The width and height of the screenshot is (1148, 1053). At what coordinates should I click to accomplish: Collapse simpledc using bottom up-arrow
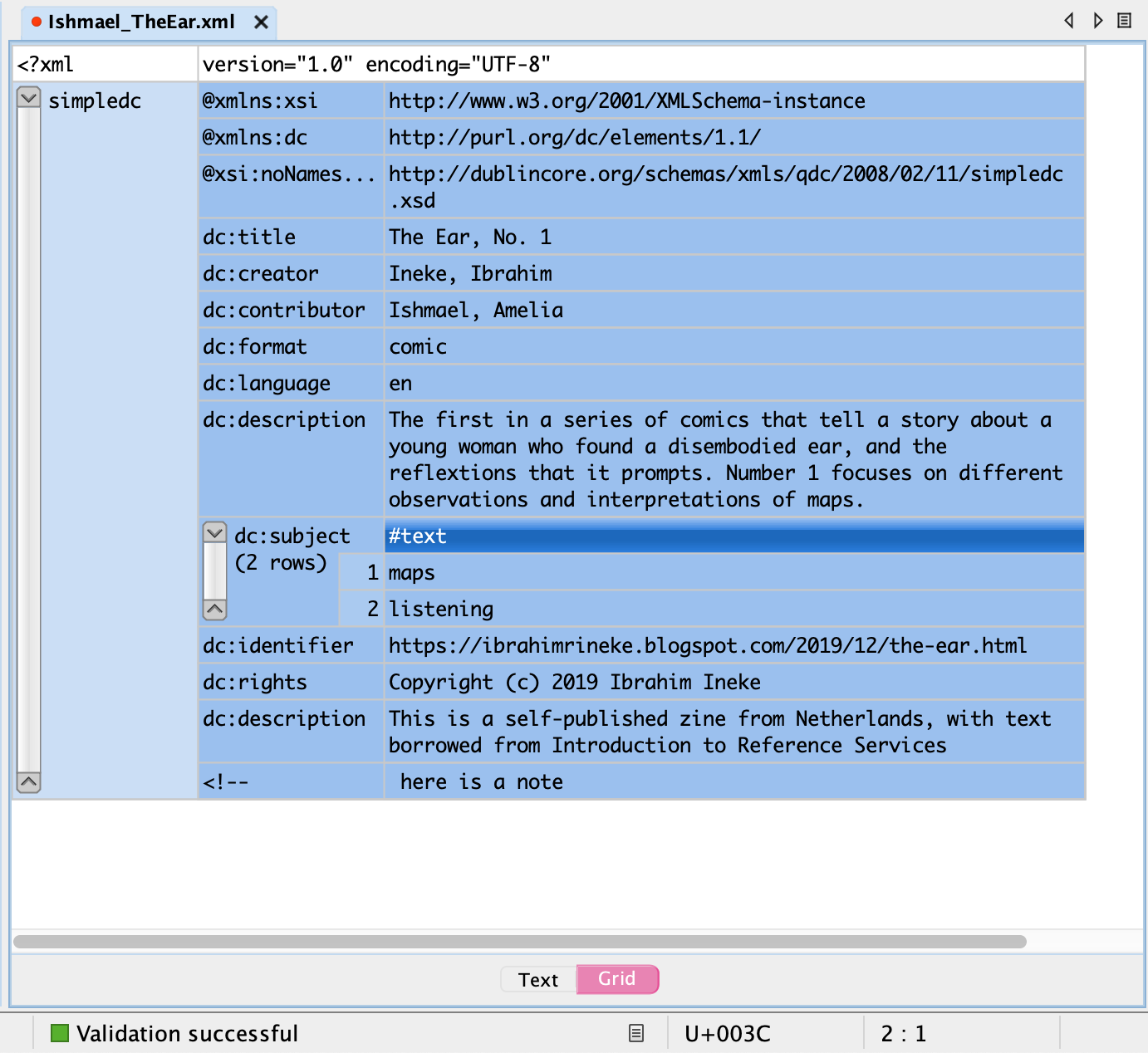[x=29, y=782]
